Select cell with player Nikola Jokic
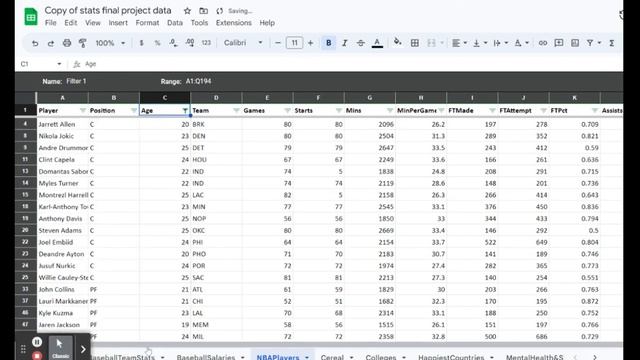This screenshot has height=360, width=640. point(62,136)
